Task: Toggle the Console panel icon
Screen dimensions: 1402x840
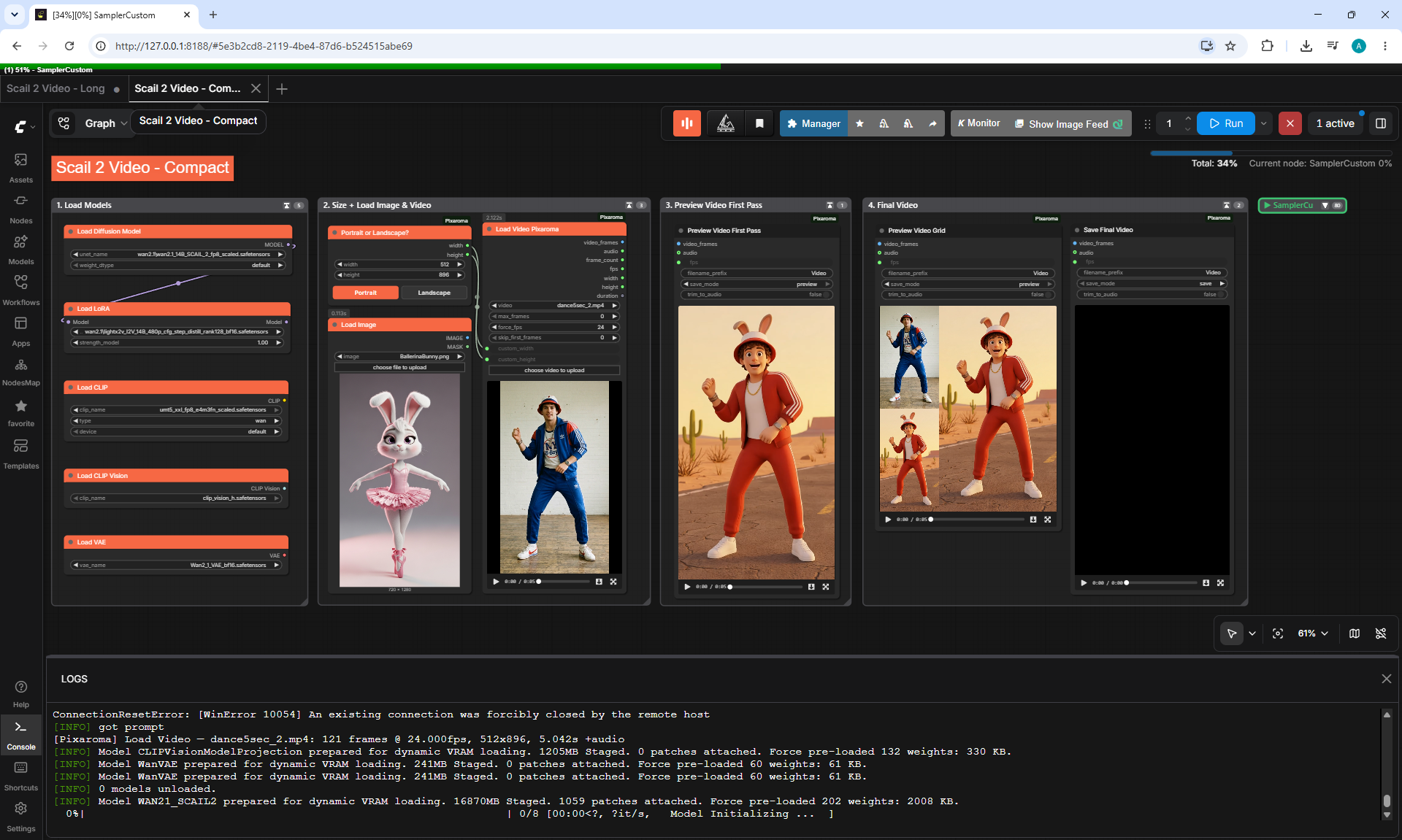Action: point(21,735)
